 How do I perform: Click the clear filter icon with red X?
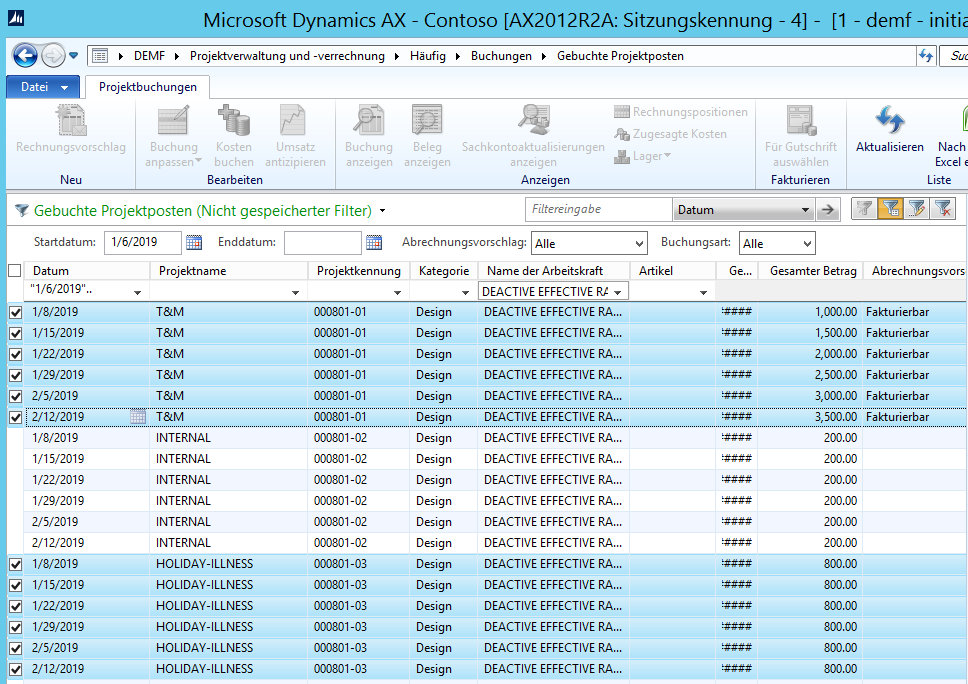click(942, 209)
